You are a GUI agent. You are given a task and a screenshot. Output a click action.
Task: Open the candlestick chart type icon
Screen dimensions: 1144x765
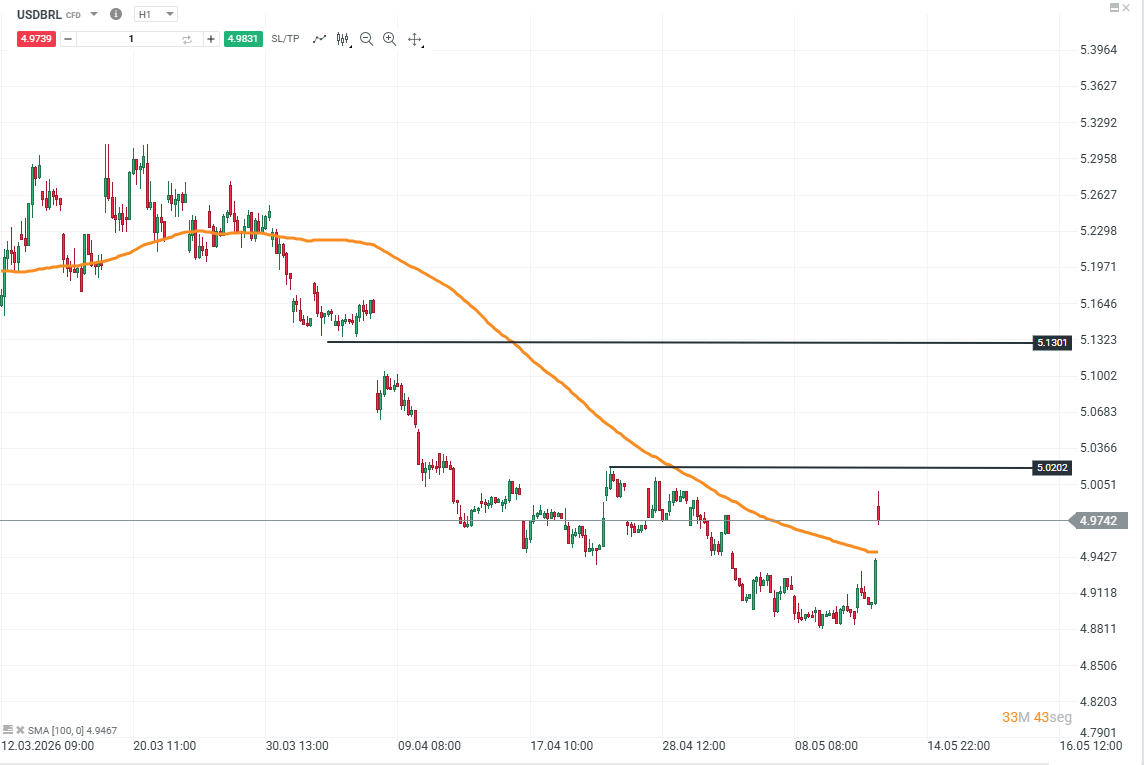click(x=342, y=39)
